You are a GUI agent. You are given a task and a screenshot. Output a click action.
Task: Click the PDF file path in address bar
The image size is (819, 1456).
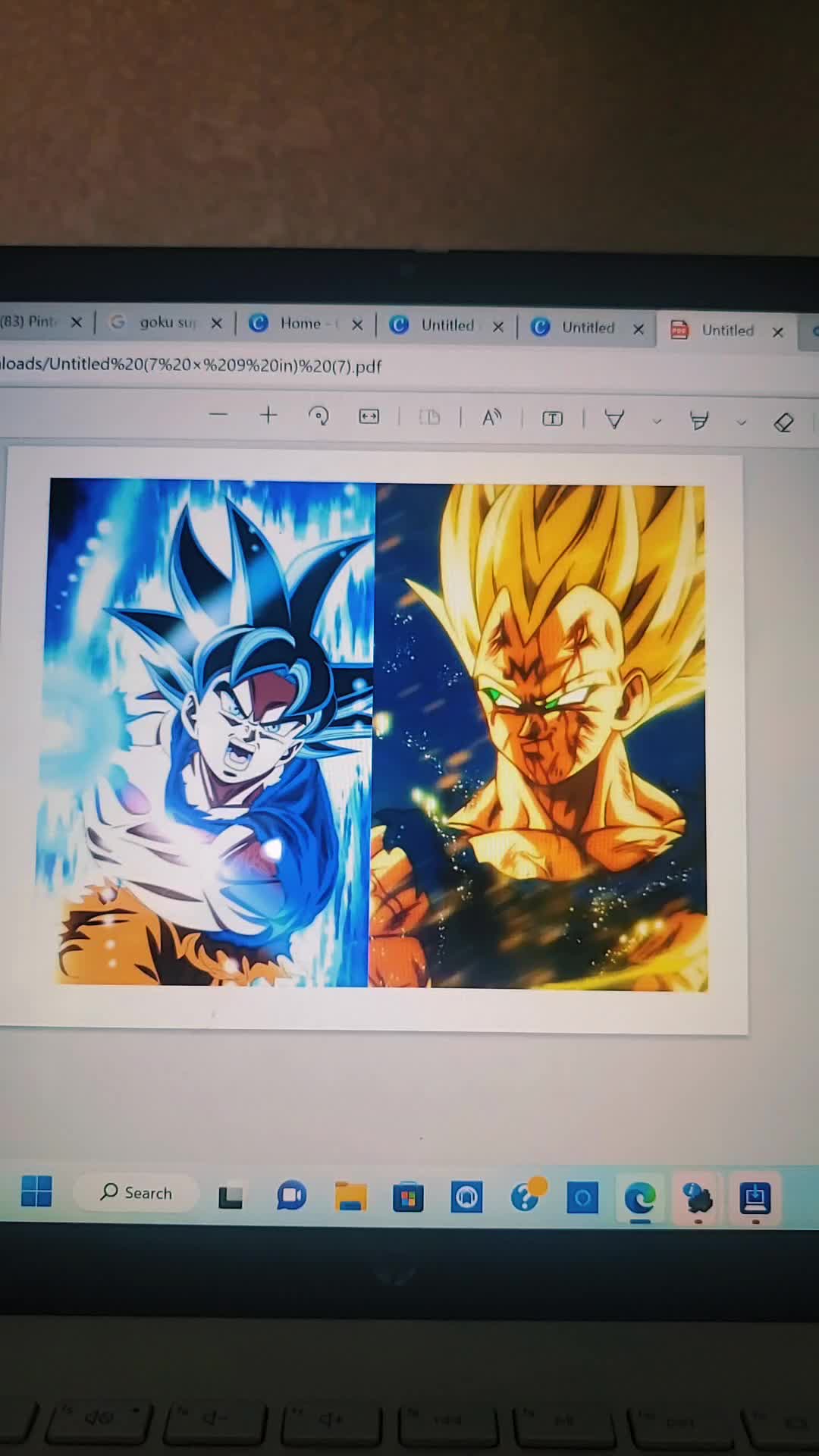(x=191, y=365)
